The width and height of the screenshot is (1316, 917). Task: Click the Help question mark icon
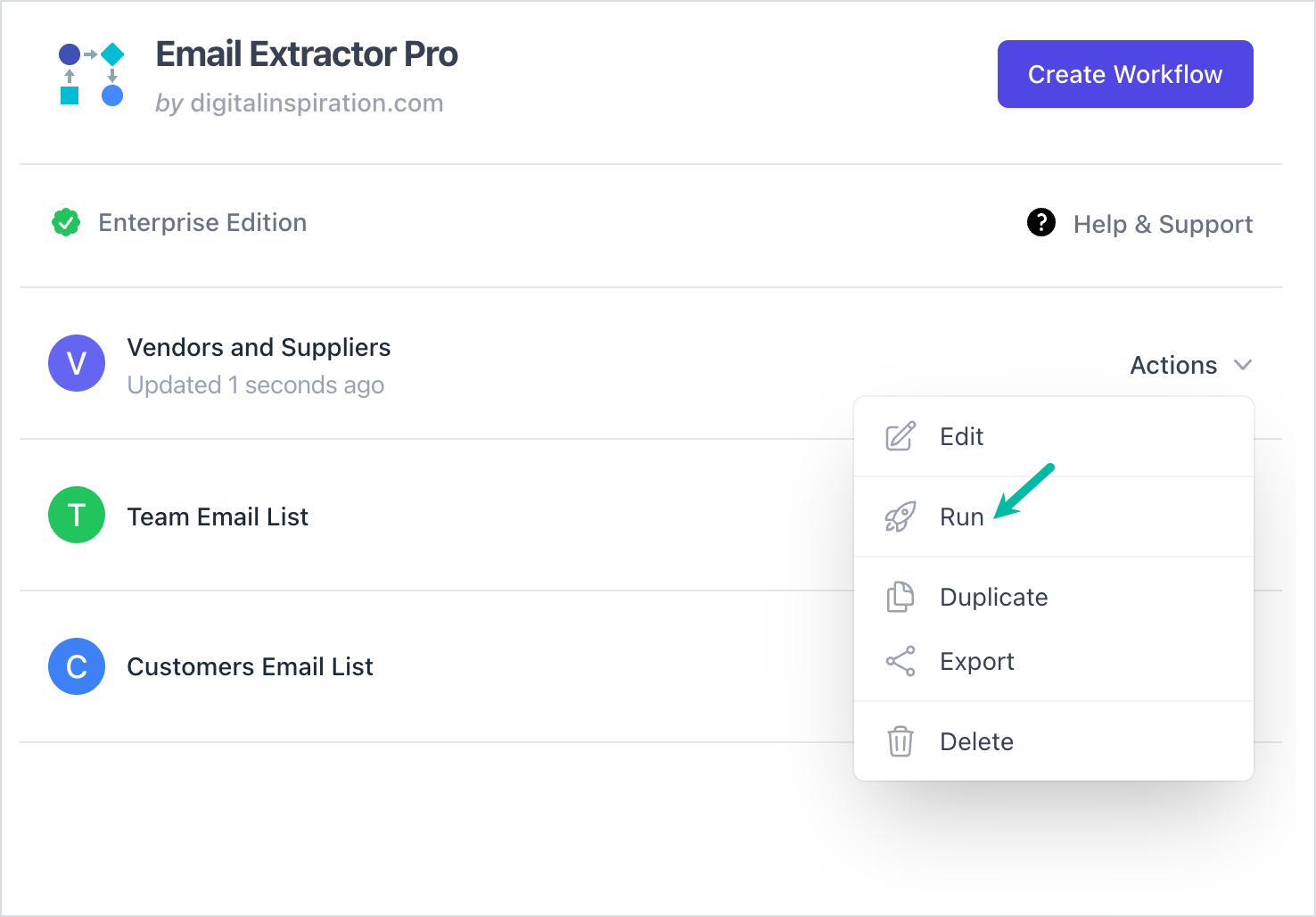click(x=1040, y=222)
